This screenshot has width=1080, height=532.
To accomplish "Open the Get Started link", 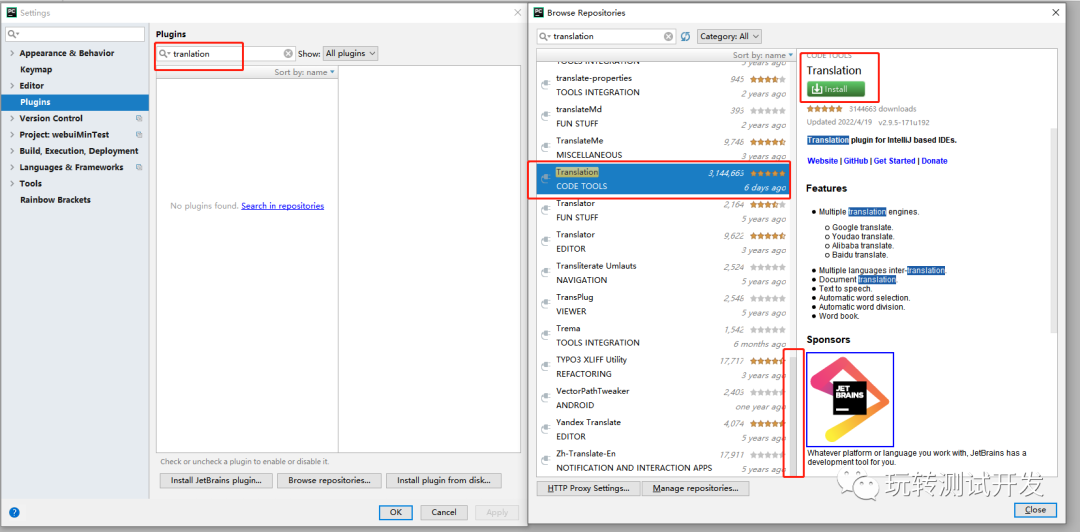I will coord(894,161).
